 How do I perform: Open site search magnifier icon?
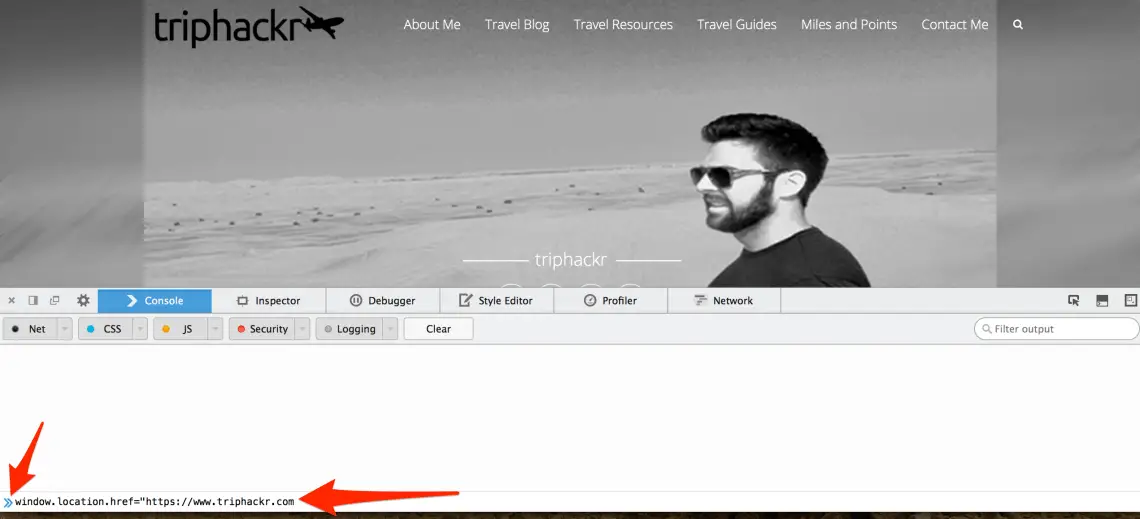point(1018,25)
